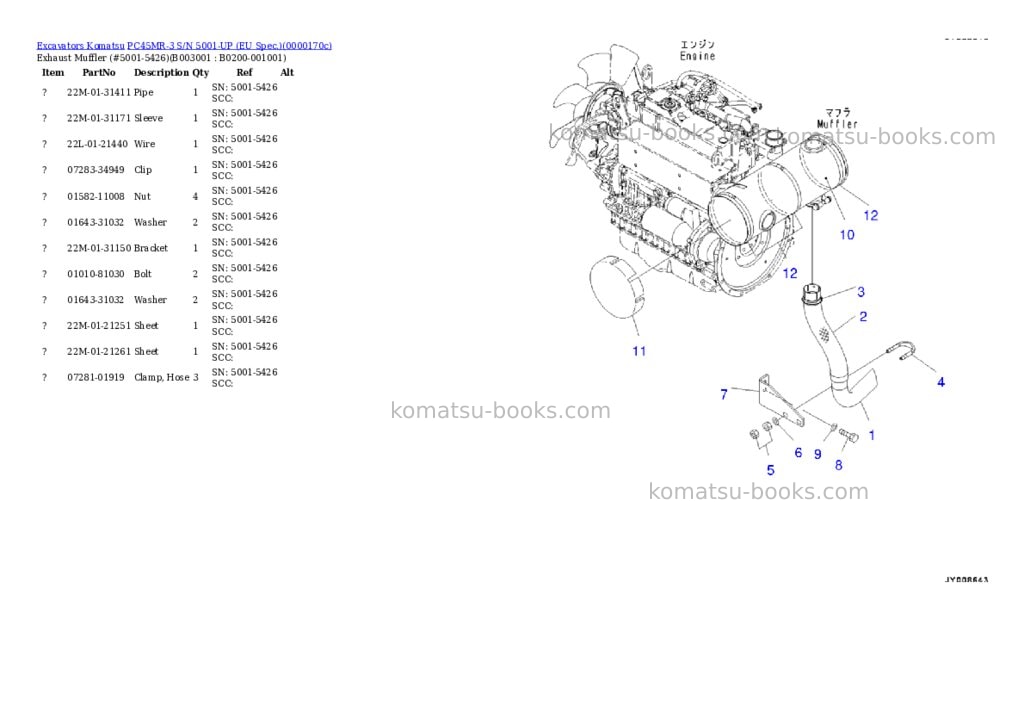Click the Bracket description

(151, 248)
